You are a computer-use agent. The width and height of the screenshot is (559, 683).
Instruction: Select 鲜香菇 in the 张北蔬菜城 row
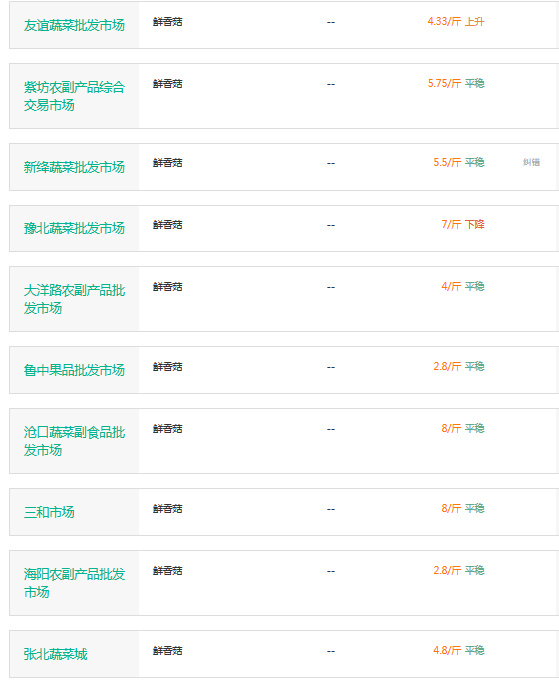click(167, 651)
